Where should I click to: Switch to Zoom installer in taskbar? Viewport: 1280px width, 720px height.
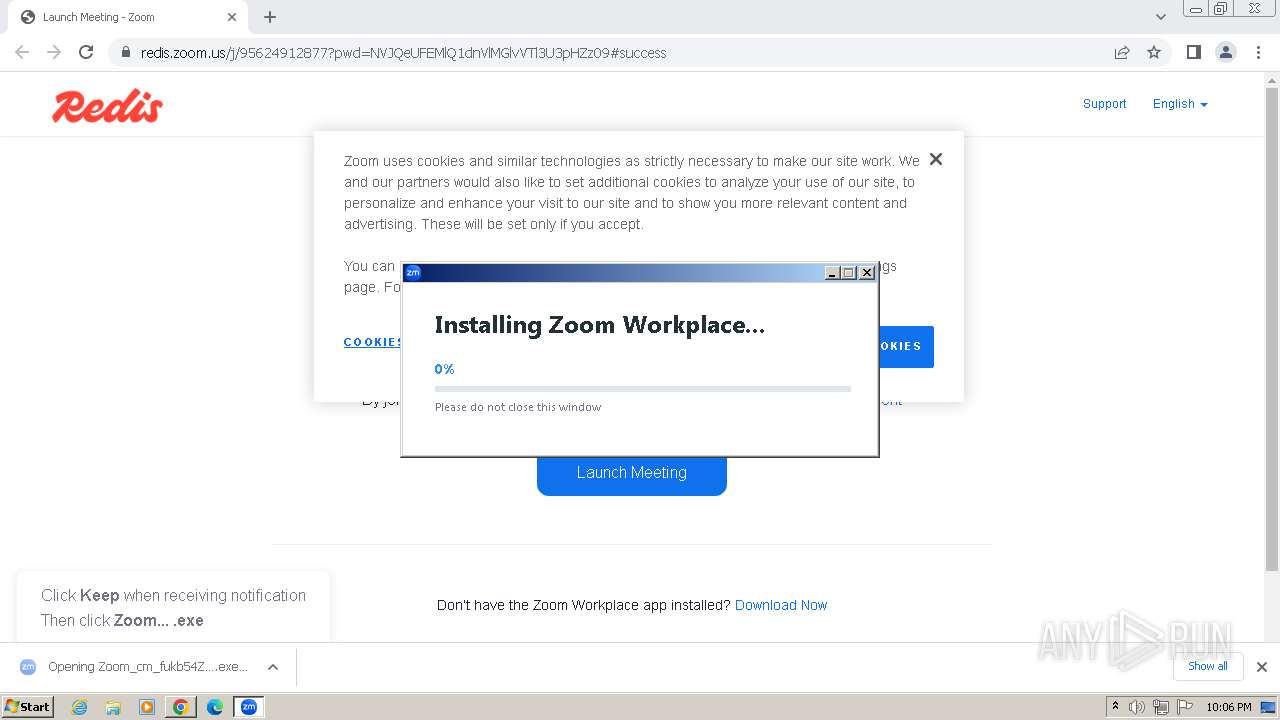click(249, 707)
